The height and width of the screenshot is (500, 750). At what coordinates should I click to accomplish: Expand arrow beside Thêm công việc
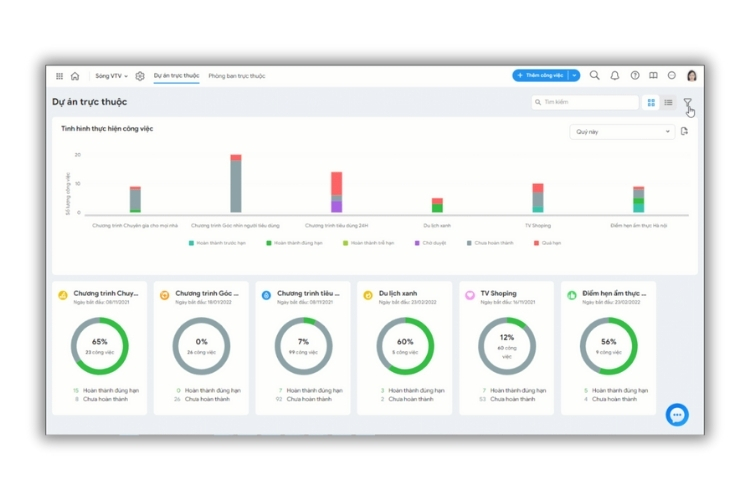pos(574,75)
